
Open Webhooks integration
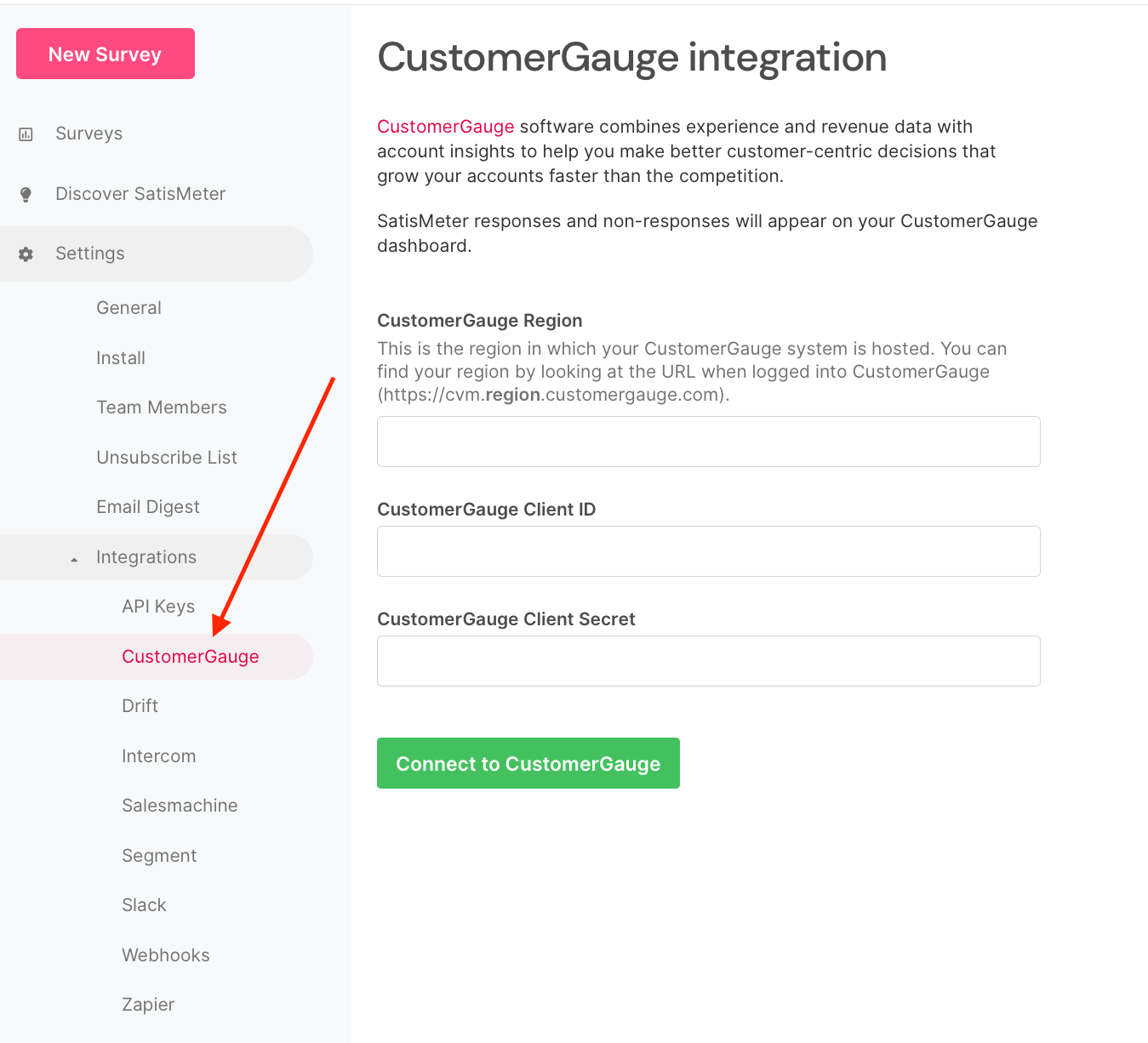click(166, 955)
